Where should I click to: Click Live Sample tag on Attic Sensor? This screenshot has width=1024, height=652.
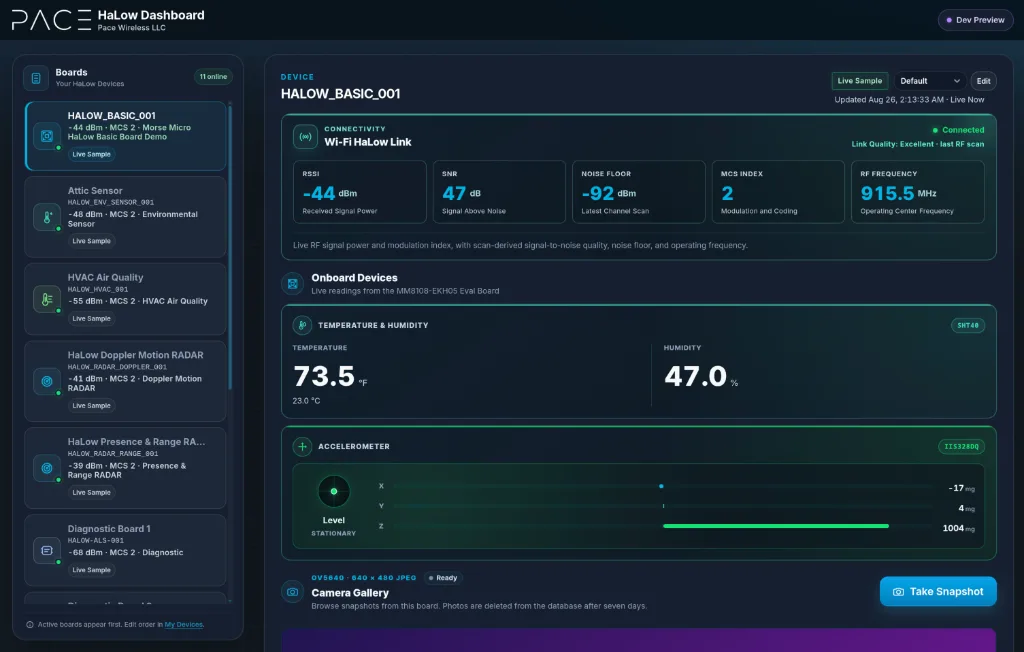(x=91, y=241)
